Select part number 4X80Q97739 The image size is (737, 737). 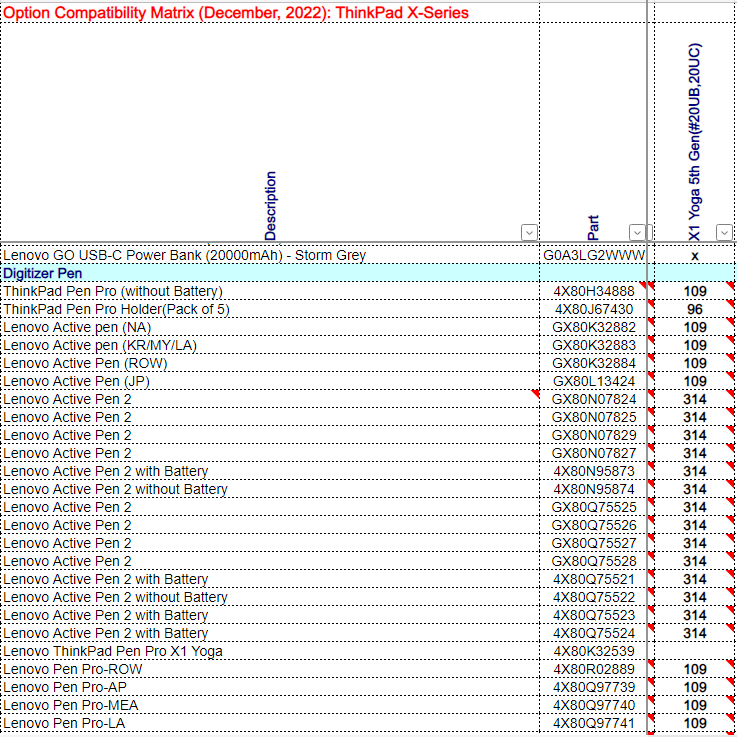[594, 687]
